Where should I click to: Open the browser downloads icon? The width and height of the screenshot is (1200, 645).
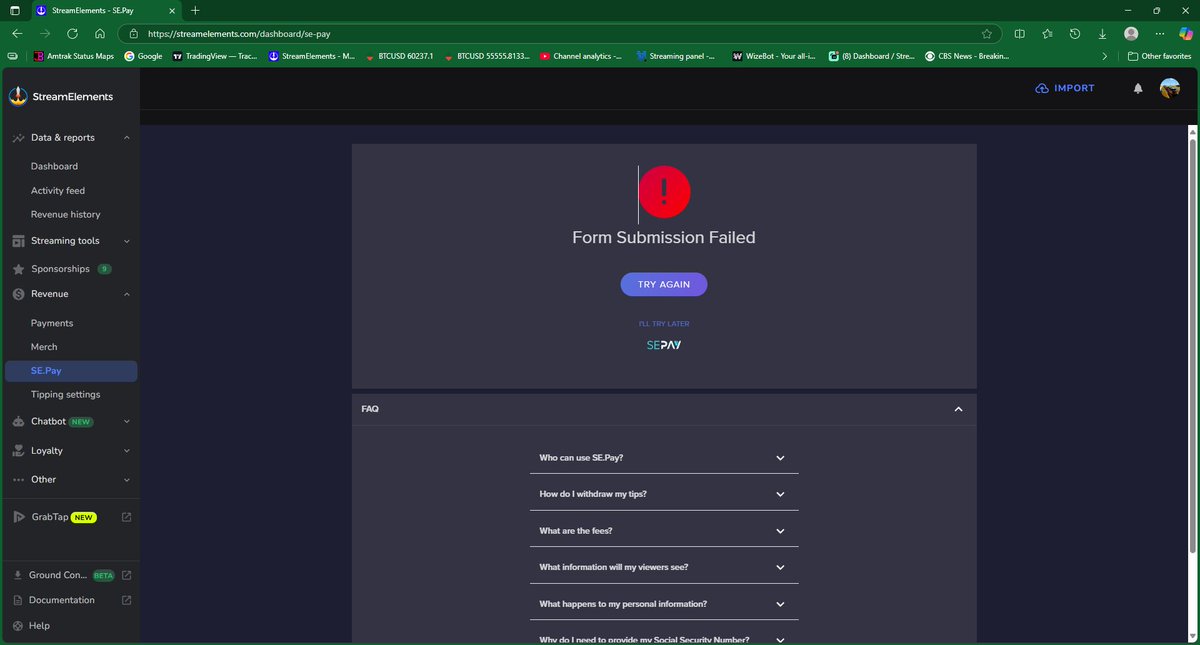tap(1102, 33)
